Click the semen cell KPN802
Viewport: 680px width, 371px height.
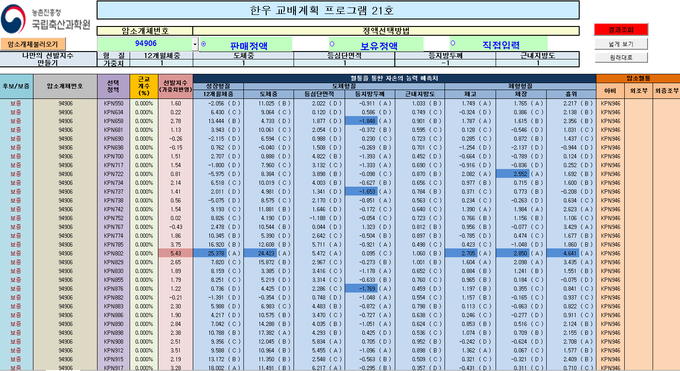(114, 253)
